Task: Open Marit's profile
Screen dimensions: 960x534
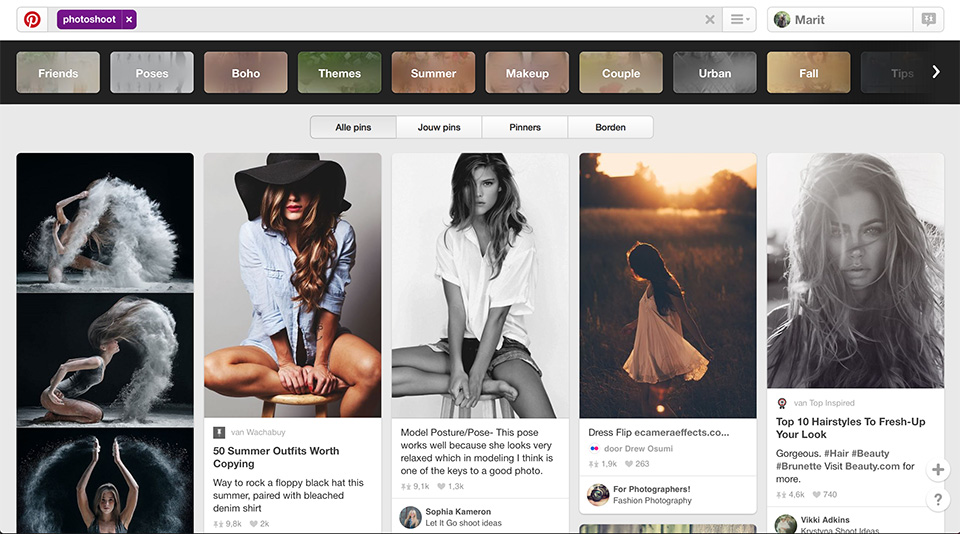Action: (x=839, y=20)
